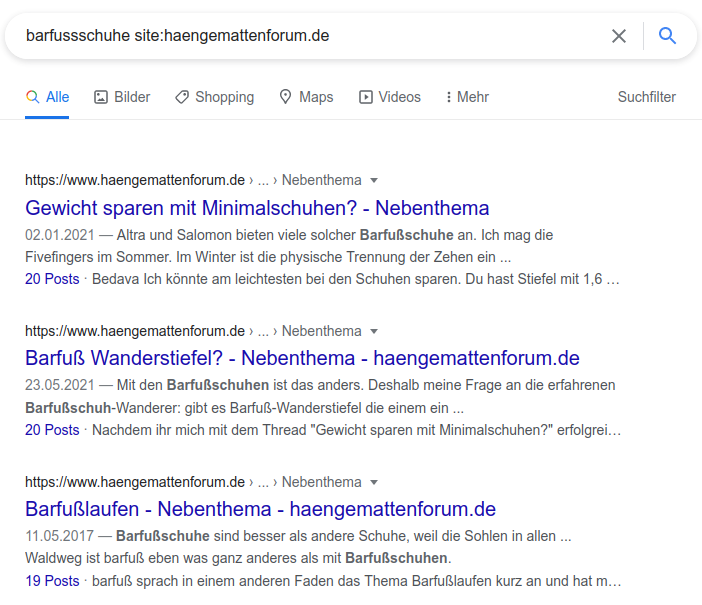The image size is (702, 605).
Task: Click into the search query input field
Action: coord(300,36)
